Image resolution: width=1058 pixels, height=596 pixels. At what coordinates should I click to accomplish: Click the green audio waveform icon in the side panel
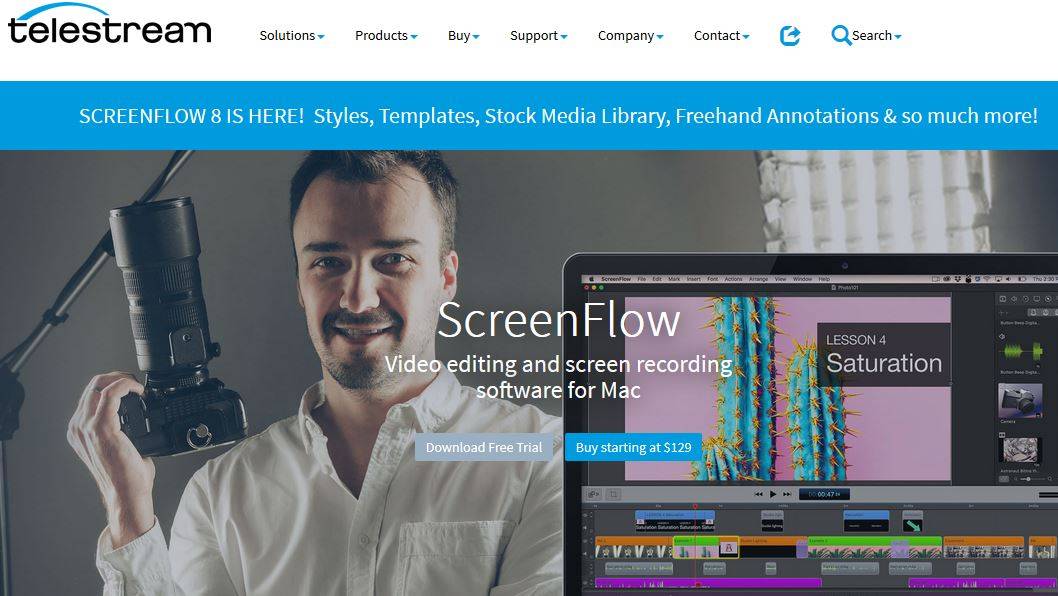pos(1022,352)
